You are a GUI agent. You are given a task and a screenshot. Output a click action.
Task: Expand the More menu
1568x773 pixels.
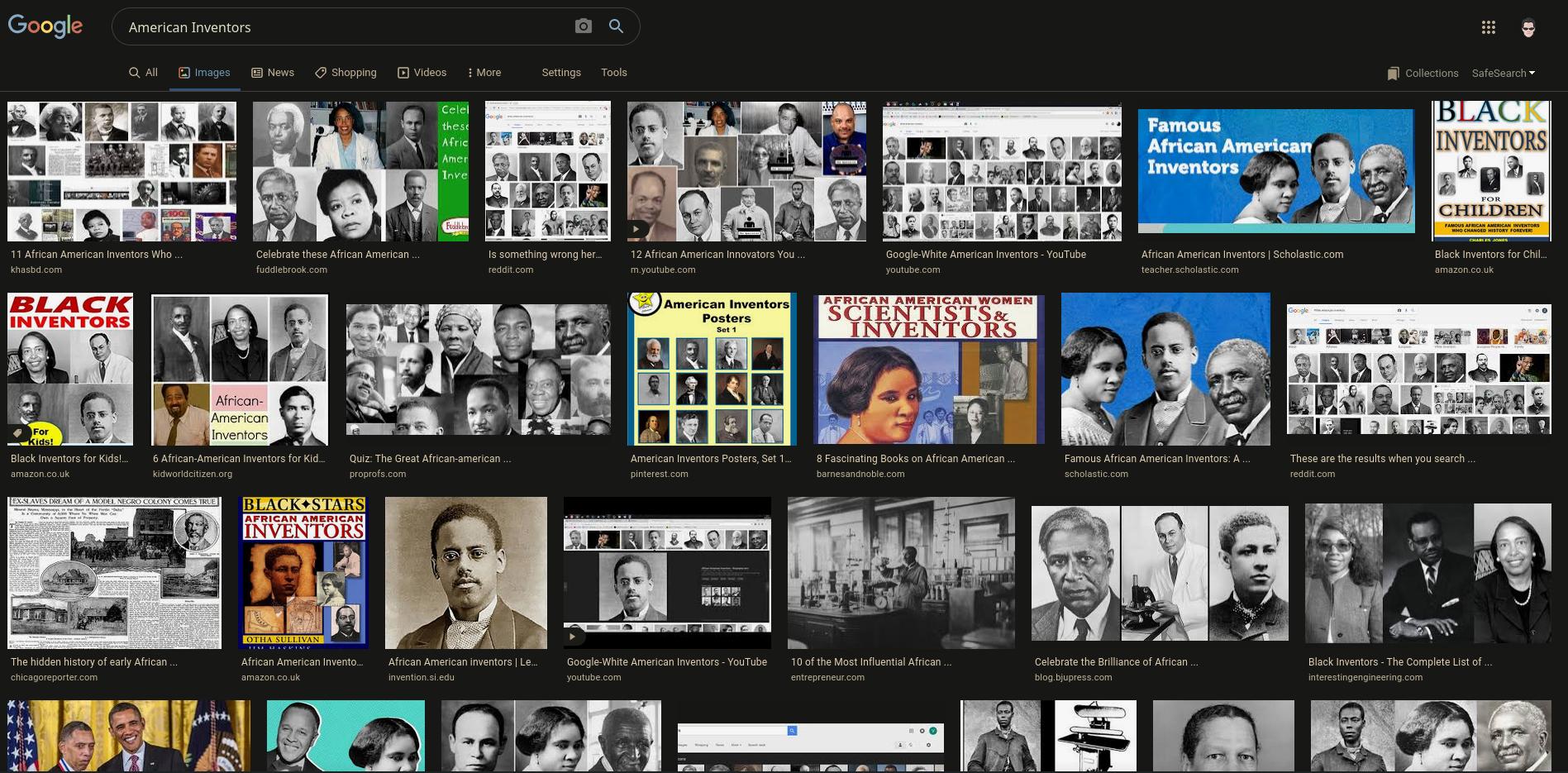coord(484,73)
